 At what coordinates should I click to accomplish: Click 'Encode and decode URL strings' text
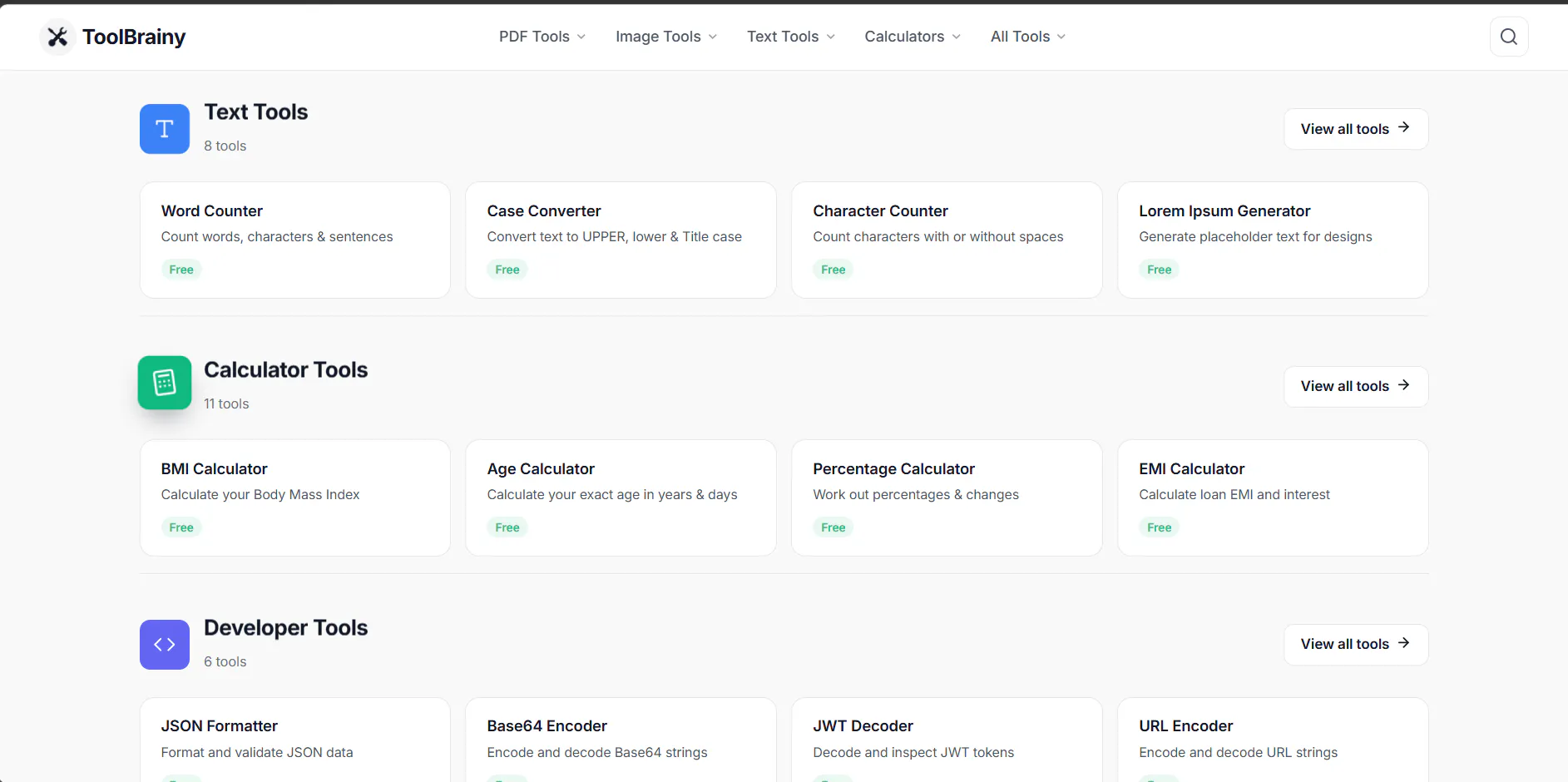[x=1239, y=753]
